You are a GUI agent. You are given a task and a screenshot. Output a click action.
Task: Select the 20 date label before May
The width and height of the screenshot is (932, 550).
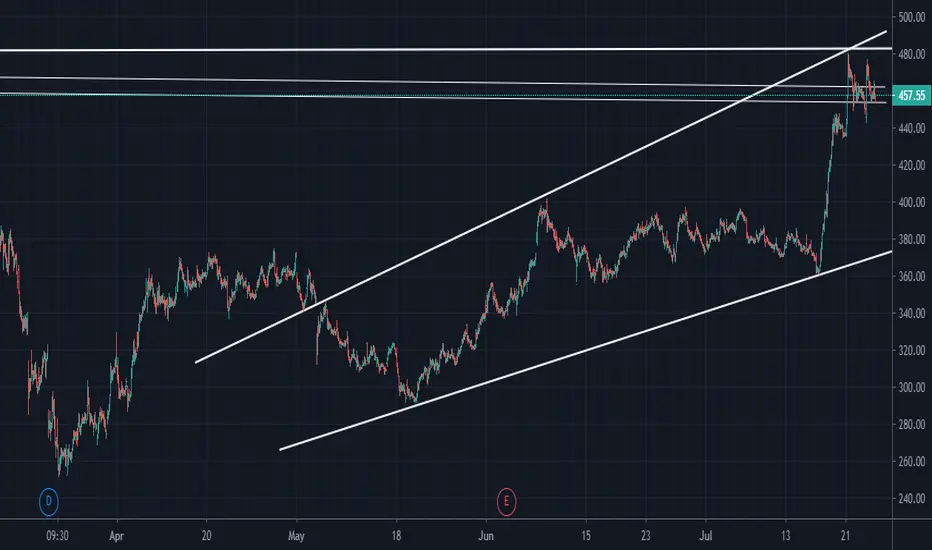pos(206,536)
